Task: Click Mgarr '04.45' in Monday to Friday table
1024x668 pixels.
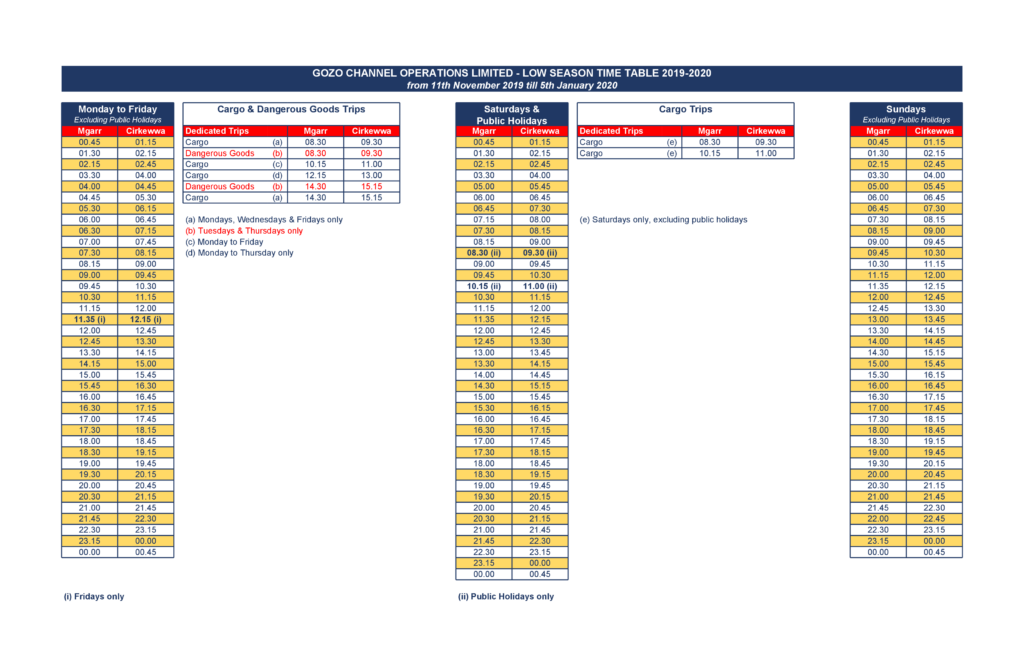Action: click(x=89, y=198)
